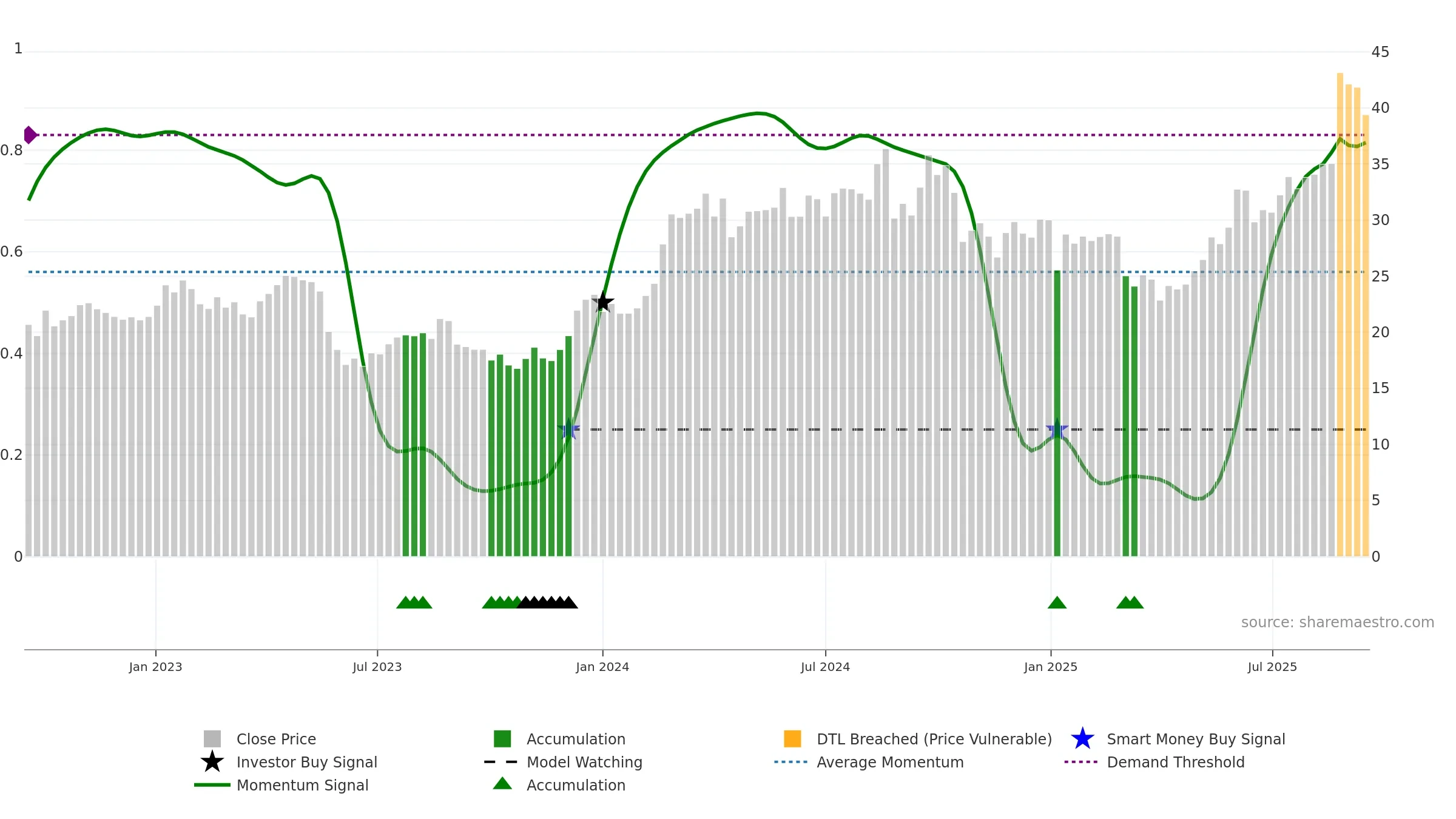Click the blue Smart Money Buy Signal legend star

pyautogui.click(x=1082, y=739)
